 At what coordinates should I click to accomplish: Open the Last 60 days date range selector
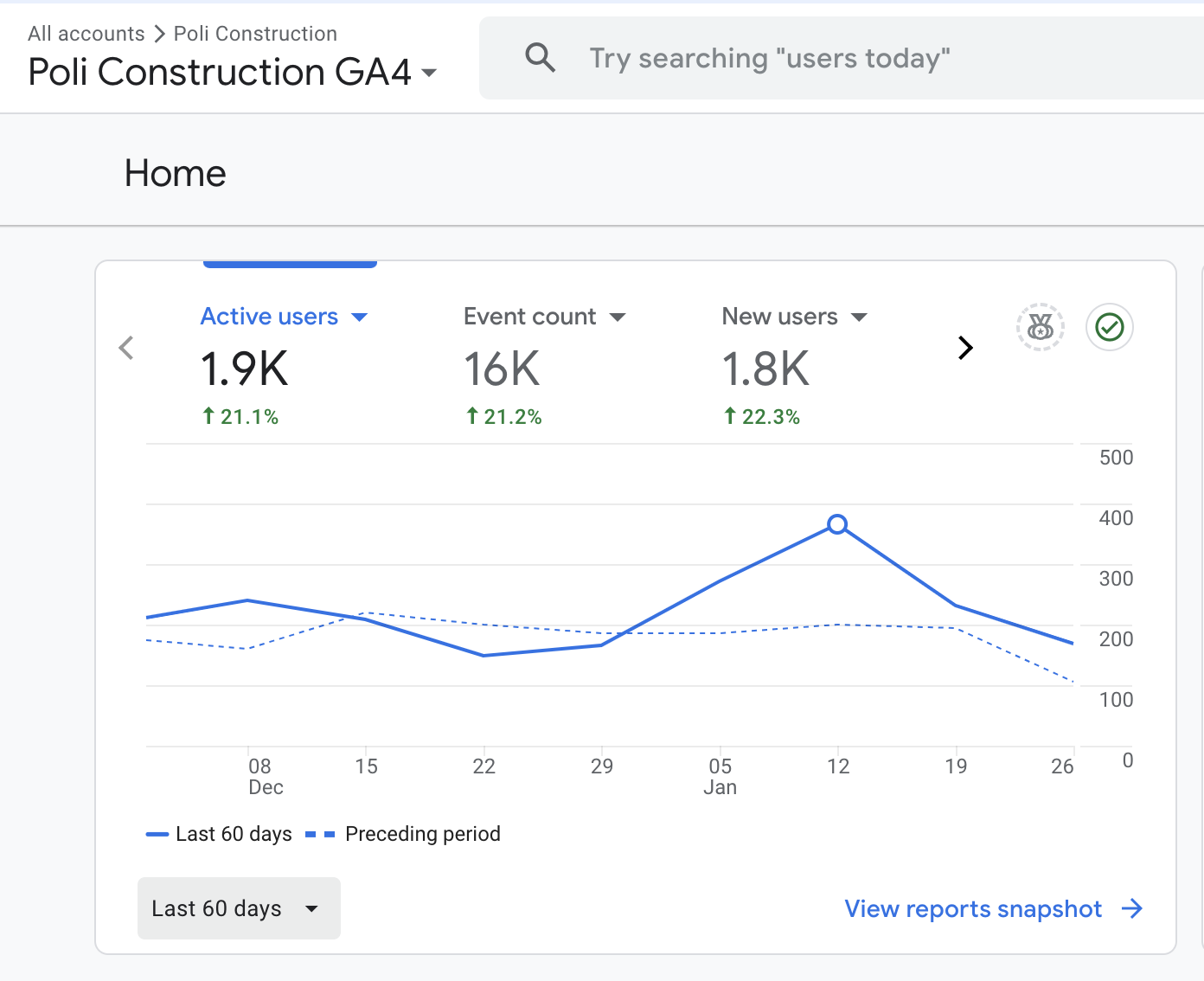click(239, 908)
